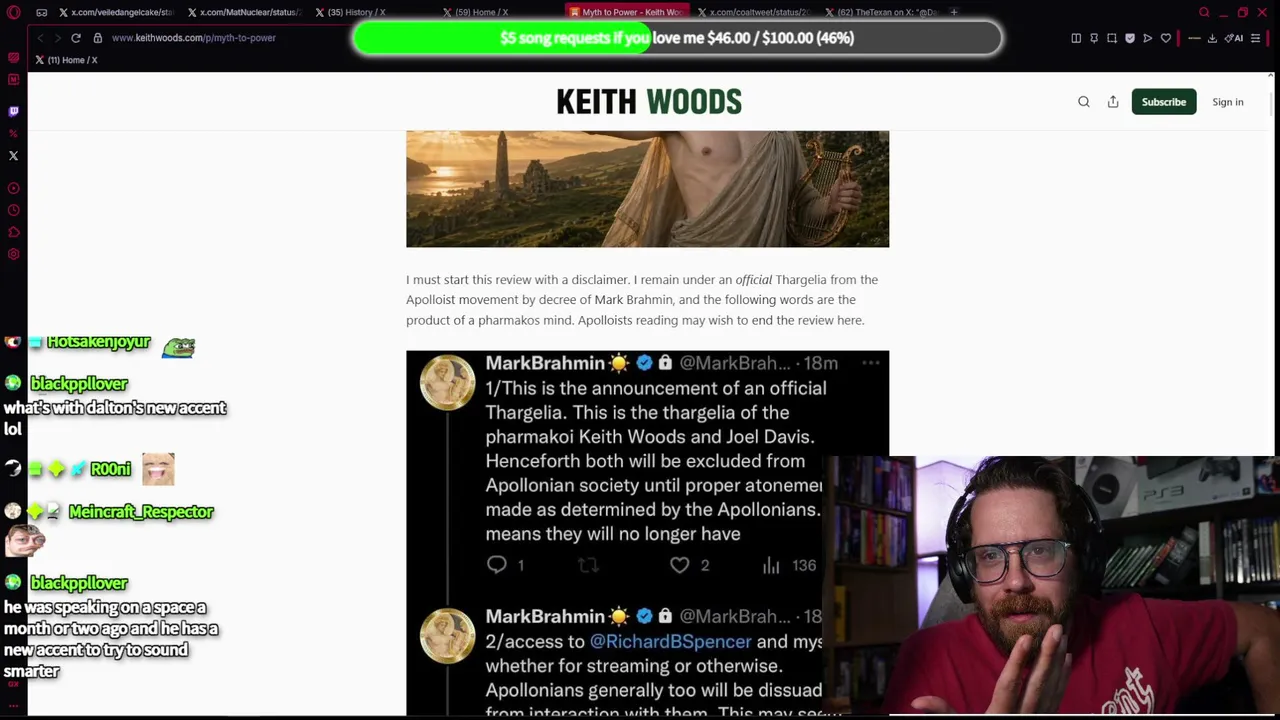Open History from the sidebar clock icon
The height and width of the screenshot is (720, 1280).
tap(13, 210)
